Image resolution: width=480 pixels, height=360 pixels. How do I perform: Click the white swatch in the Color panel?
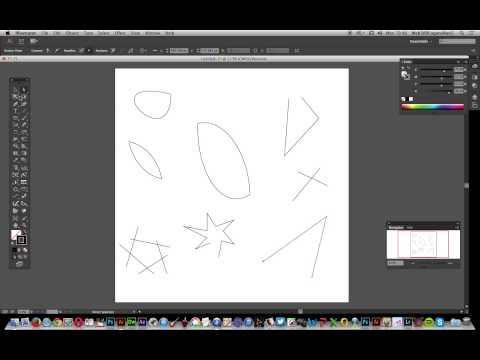(x=411, y=99)
